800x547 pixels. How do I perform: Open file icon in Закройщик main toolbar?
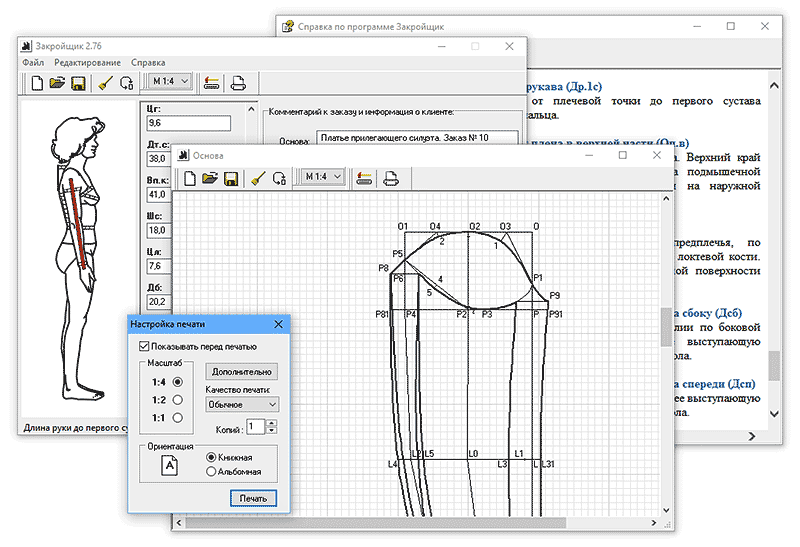(x=57, y=83)
